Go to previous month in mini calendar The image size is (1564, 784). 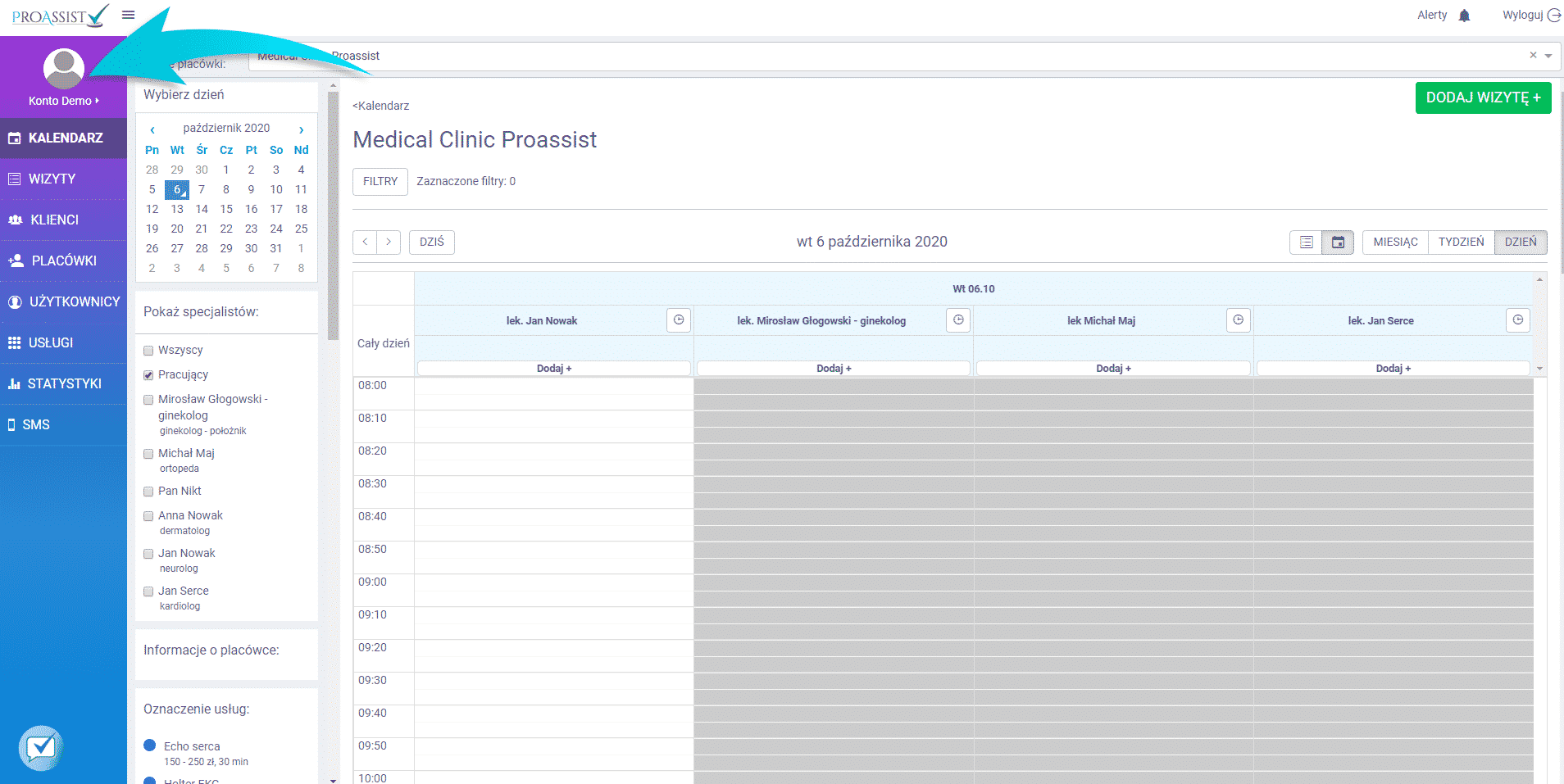[152, 129]
